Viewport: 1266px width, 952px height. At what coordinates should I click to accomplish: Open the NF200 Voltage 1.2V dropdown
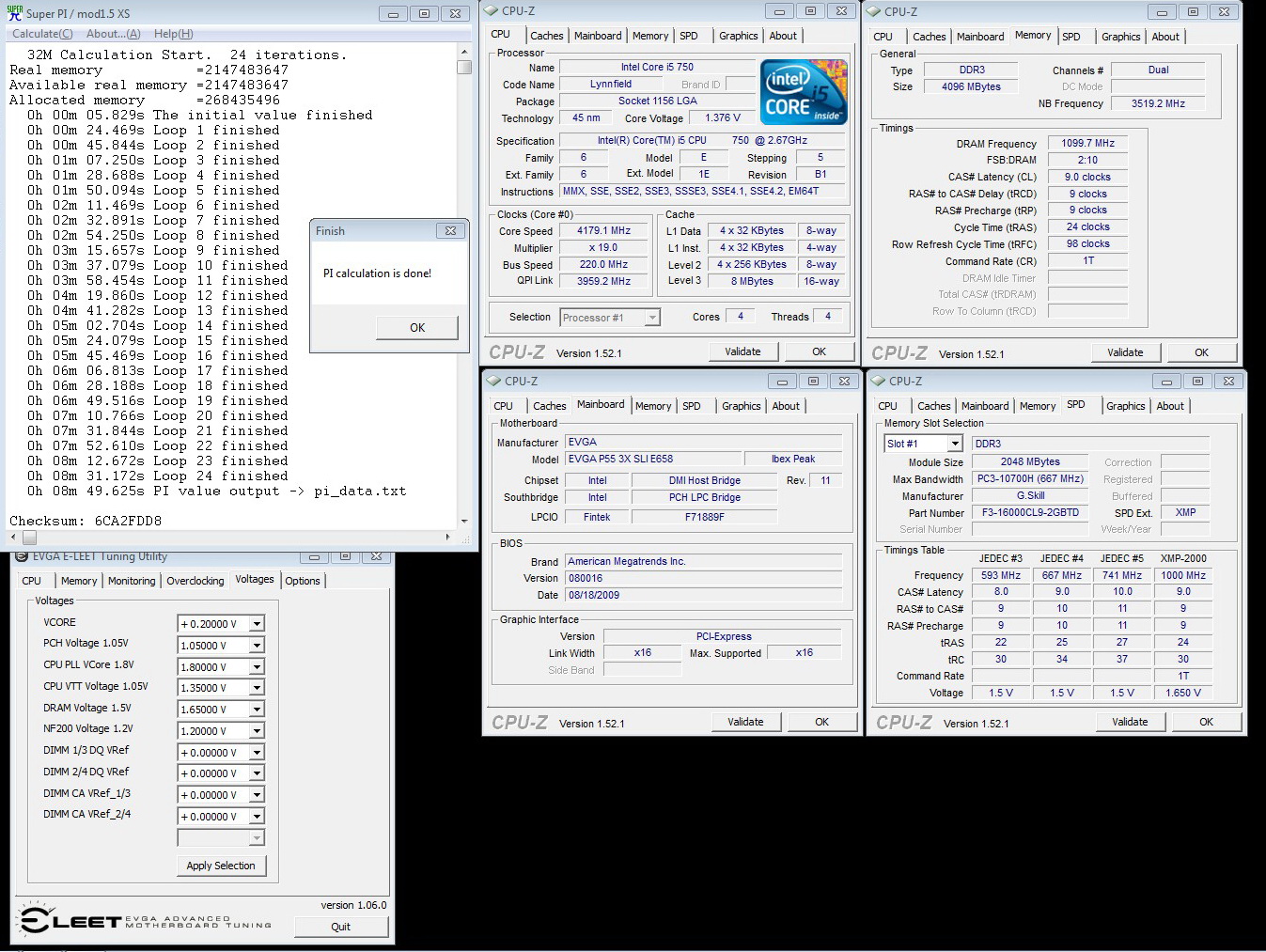pos(257,731)
